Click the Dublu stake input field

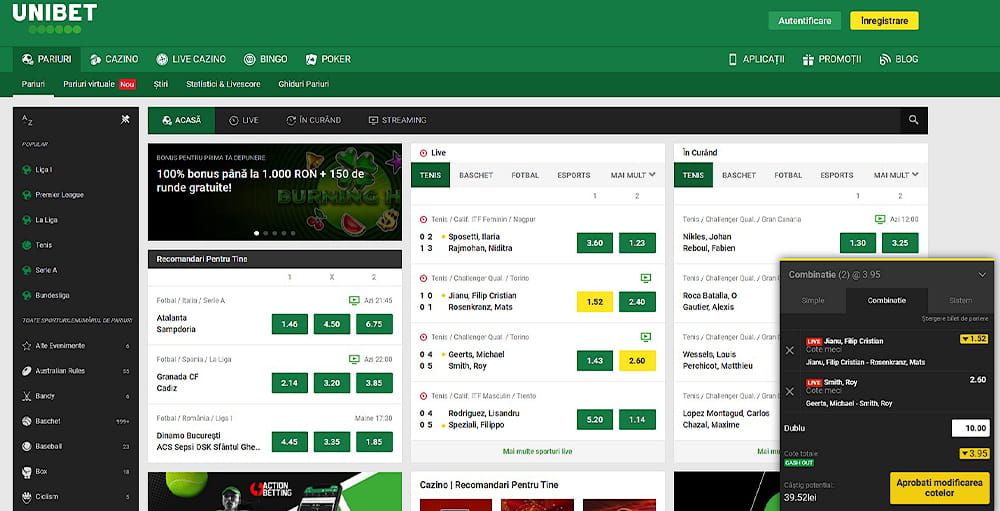(970, 428)
